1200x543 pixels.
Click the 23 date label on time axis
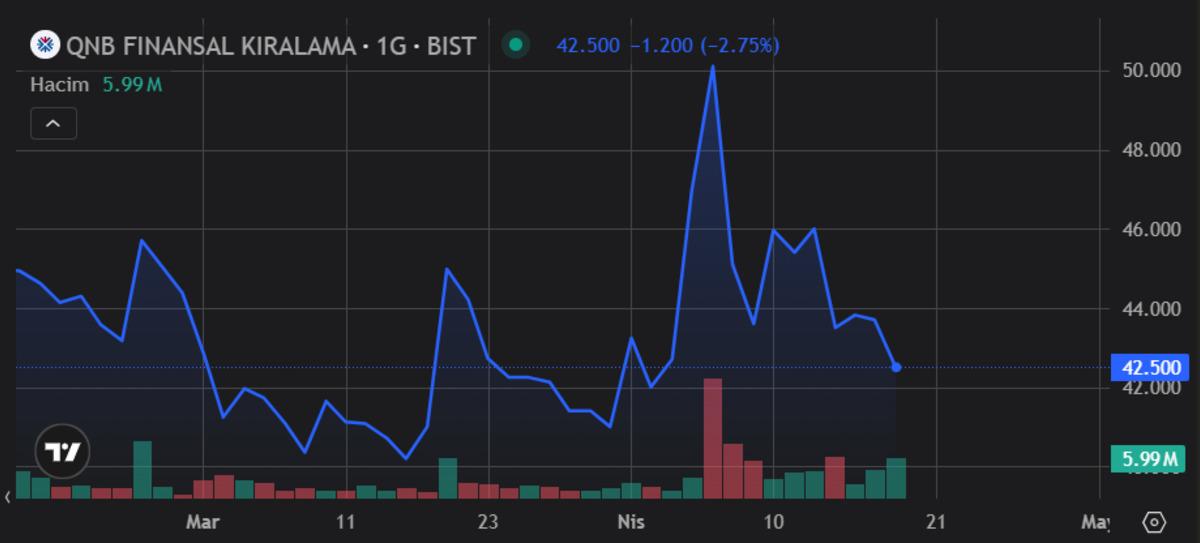coord(487,521)
